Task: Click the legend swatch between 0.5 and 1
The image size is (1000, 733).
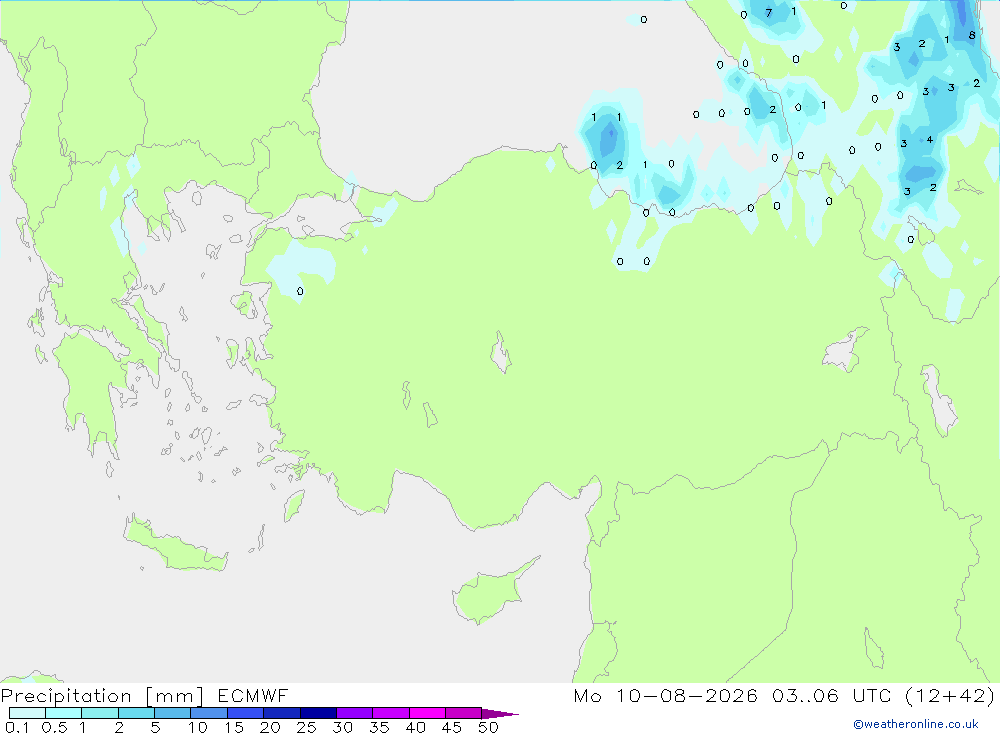Action: click(64, 713)
